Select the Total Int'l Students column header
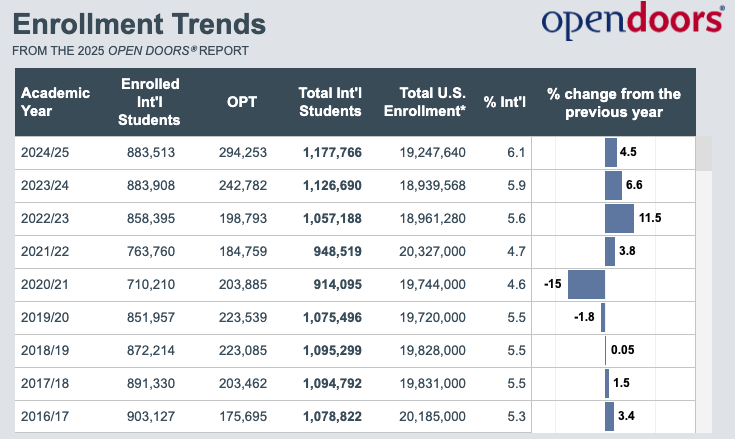 click(x=330, y=102)
